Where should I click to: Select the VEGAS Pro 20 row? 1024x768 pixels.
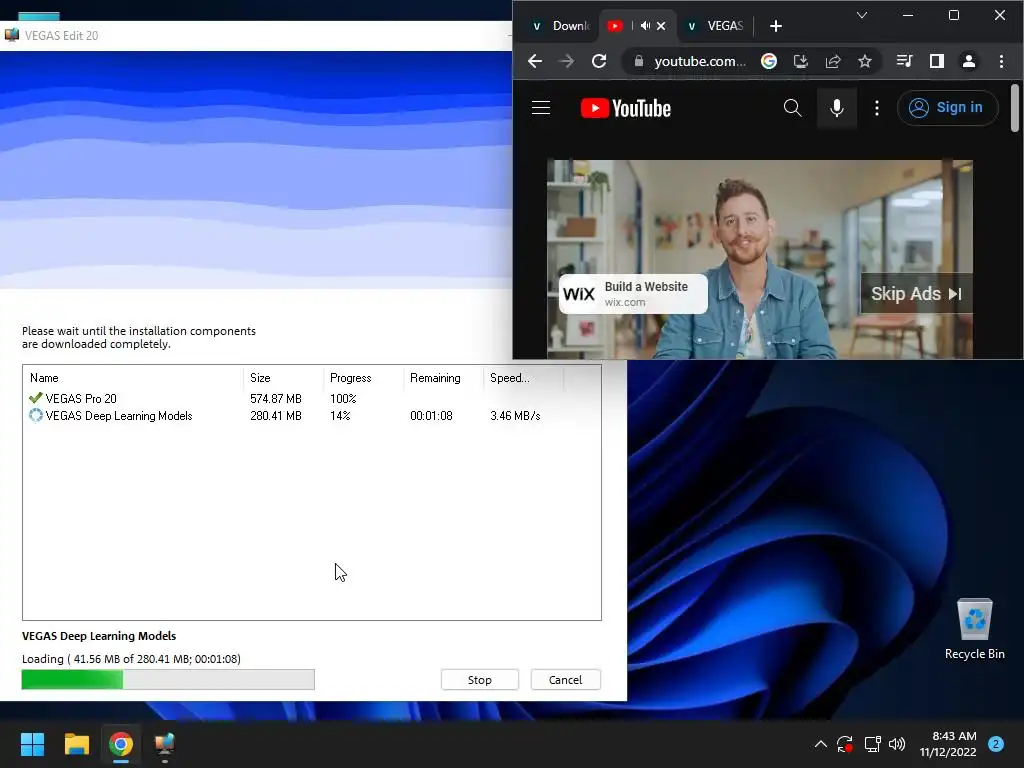[x=312, y=398]
